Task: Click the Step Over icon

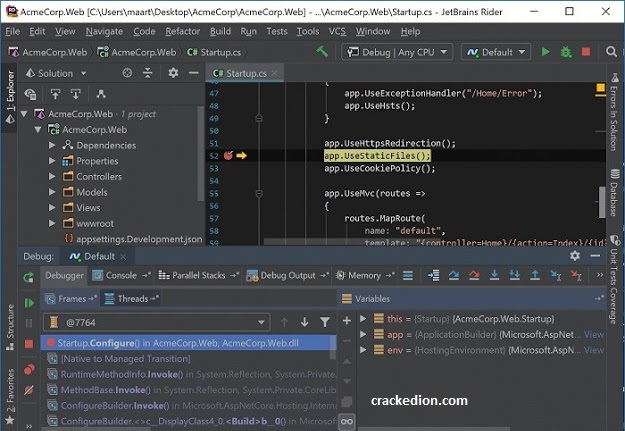Action: [x=454, y=275]
